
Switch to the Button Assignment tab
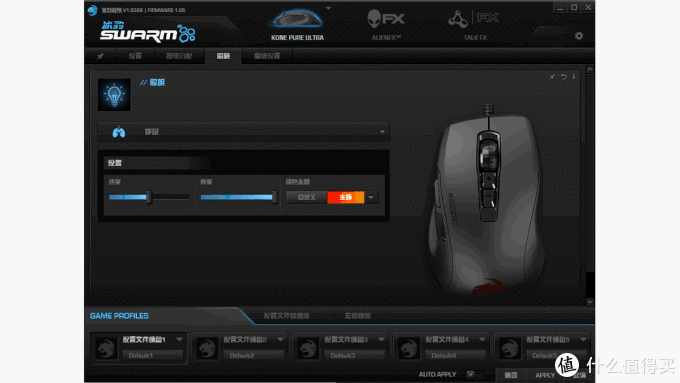tap(179, 56)
